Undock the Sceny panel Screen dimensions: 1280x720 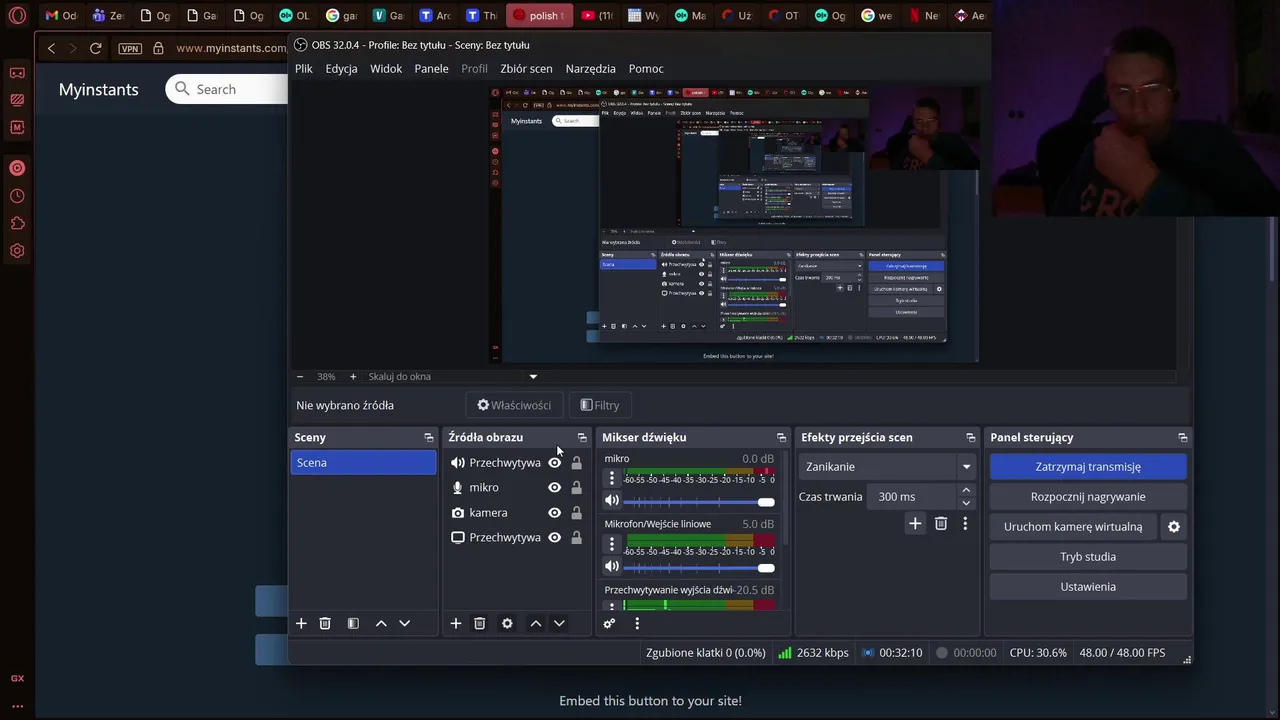[429, 438]
